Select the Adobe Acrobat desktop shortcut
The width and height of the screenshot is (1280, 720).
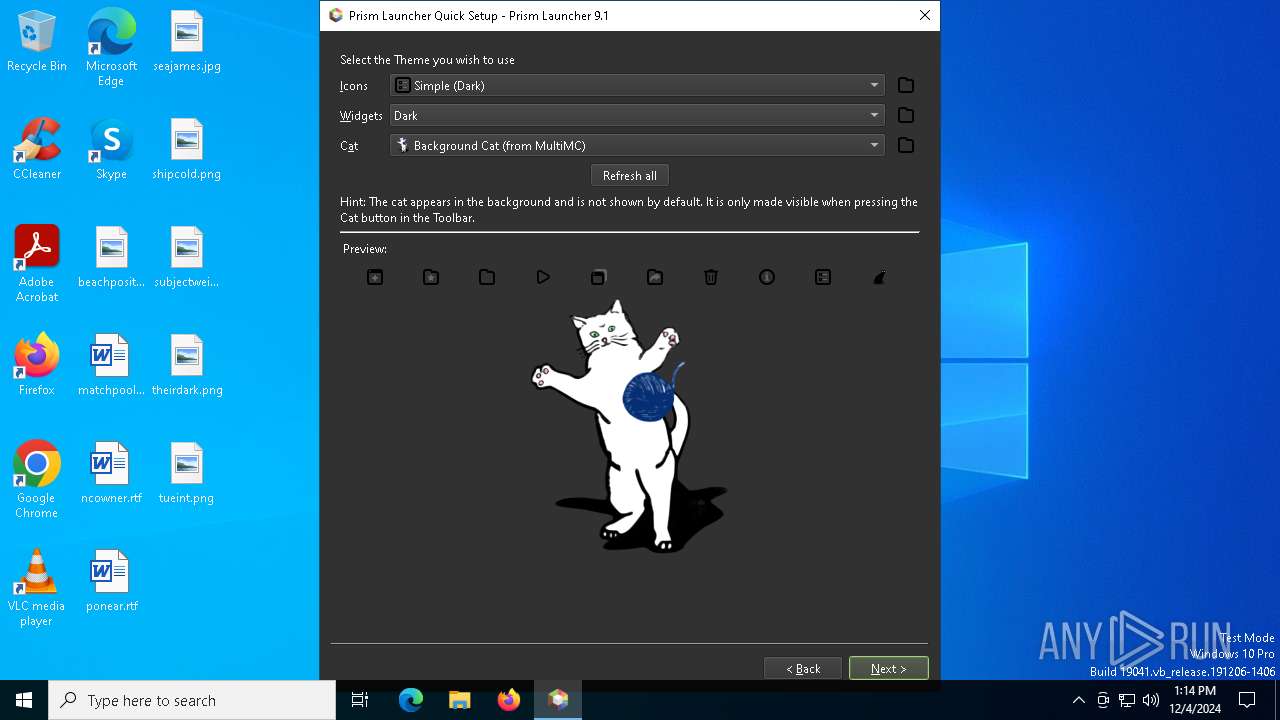(x=37, y=264)
